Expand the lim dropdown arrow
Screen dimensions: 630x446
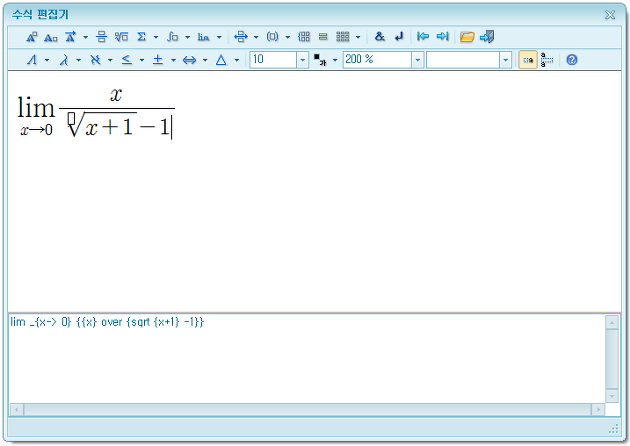(219, 37)
